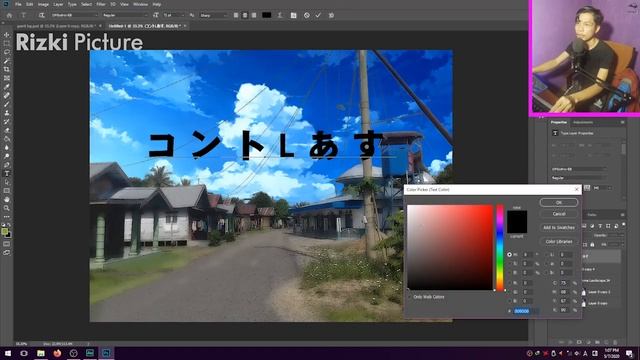
Task: Enable Only Web Colors checkbox
Action: (410, 297)
